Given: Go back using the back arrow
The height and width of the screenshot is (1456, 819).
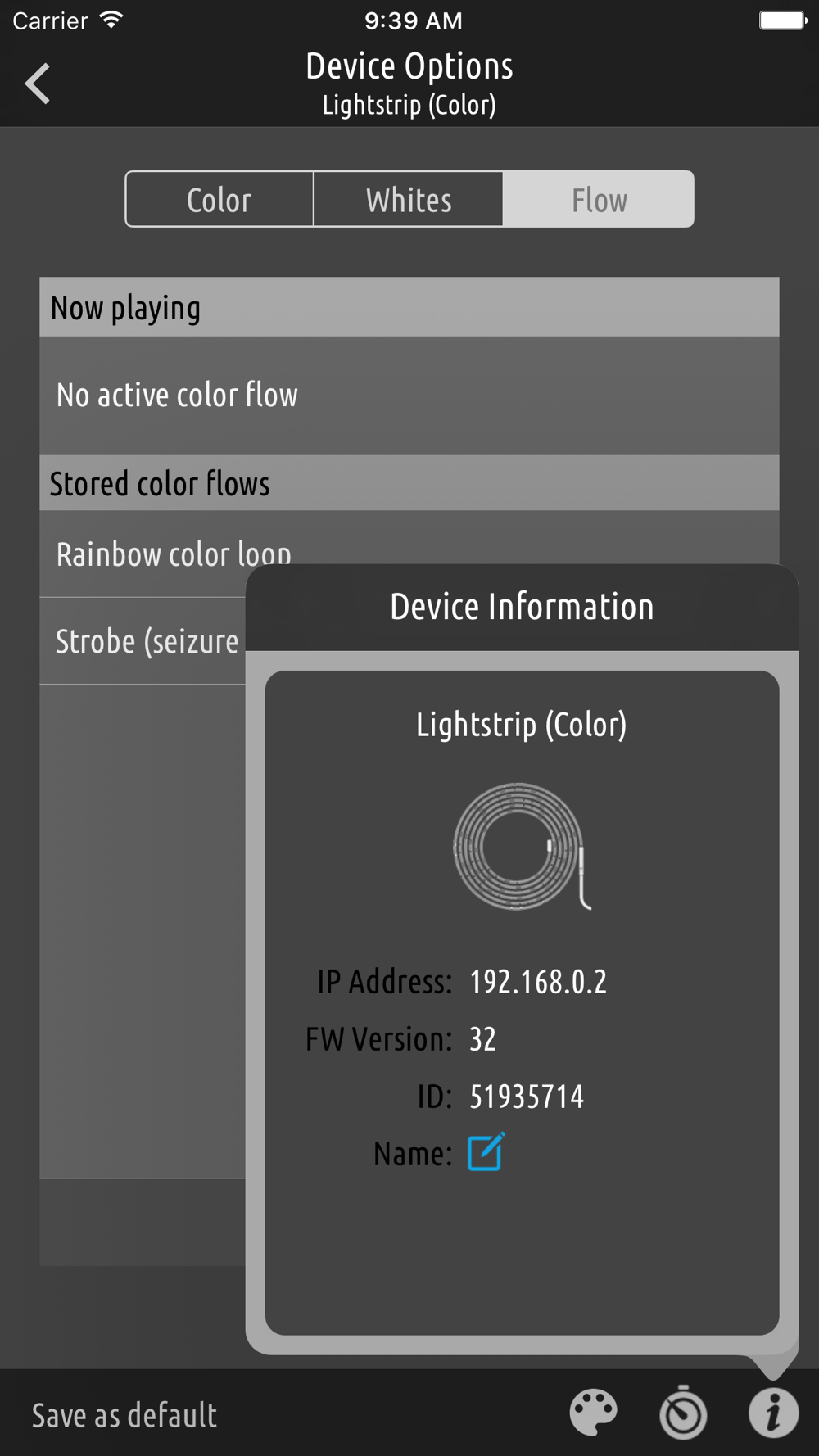Looking at the screenshot, I should click(38, 84).
